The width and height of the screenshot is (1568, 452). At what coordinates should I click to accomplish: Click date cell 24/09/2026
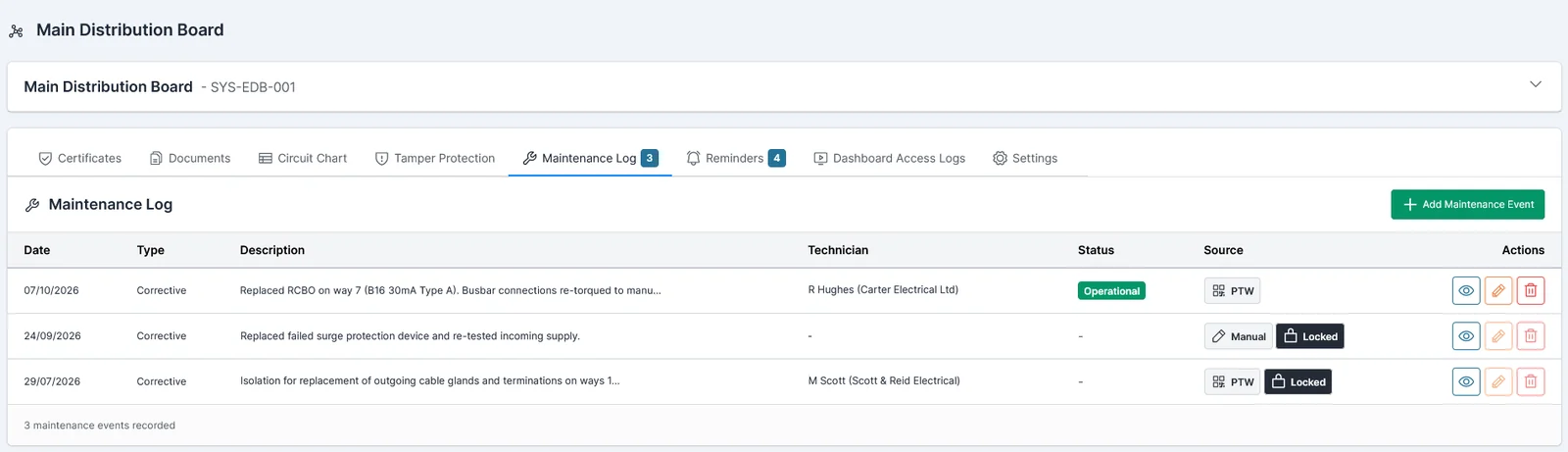[52, 335]
